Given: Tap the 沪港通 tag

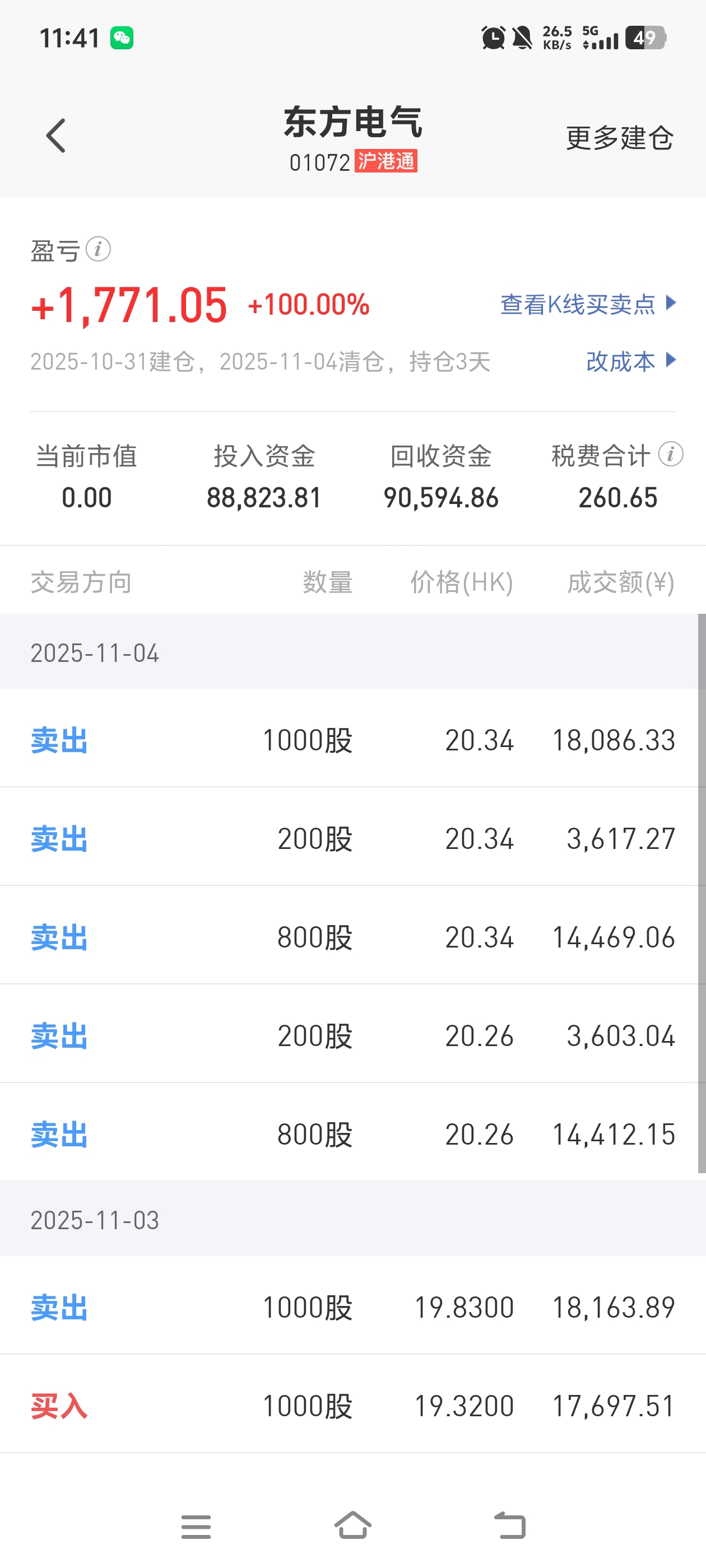Looking at the screenshot, I should 386,161.
